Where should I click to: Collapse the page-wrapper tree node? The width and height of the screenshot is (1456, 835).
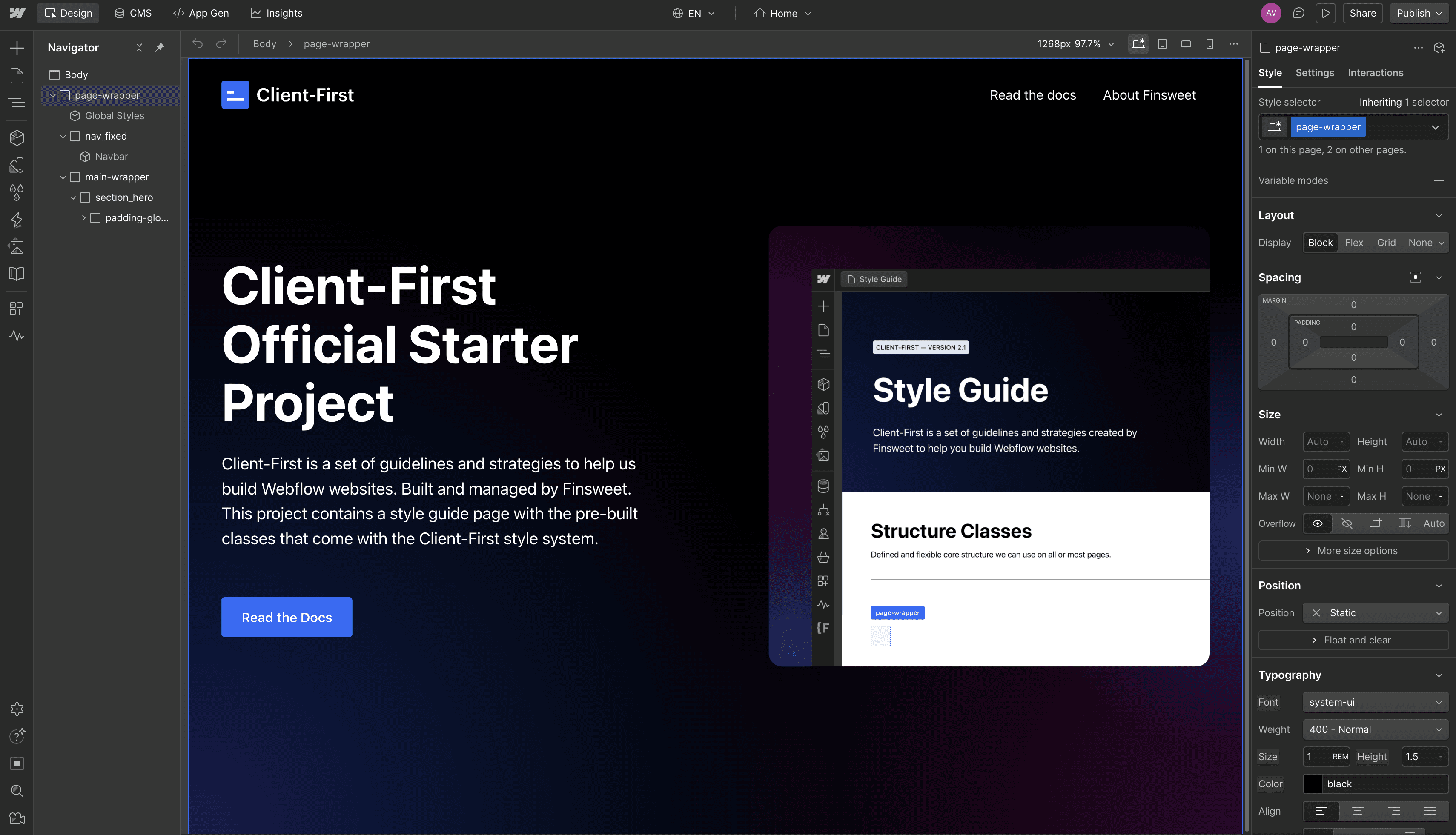(x=53, y=96)
